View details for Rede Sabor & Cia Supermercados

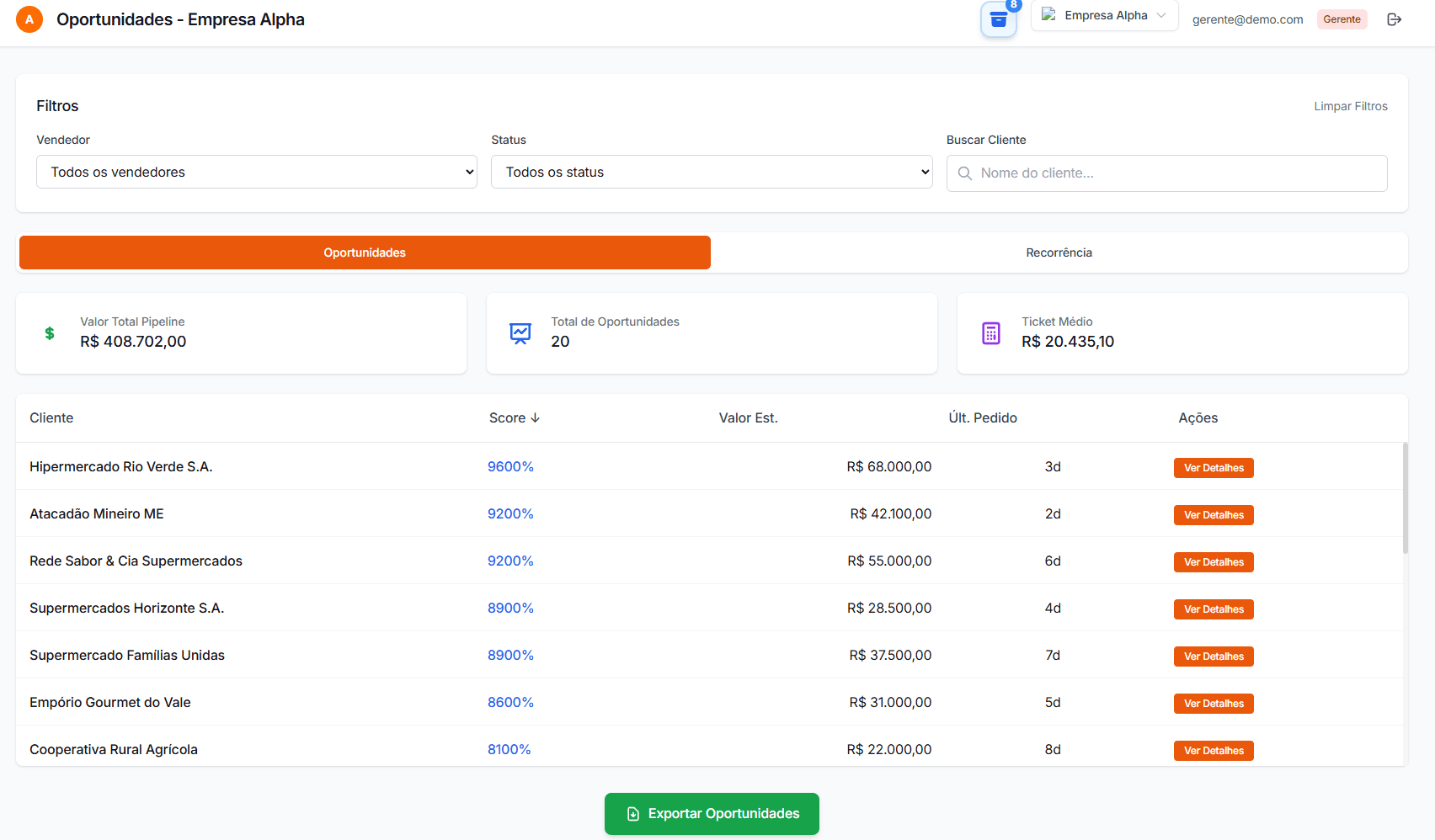(x=1214, y=562)
